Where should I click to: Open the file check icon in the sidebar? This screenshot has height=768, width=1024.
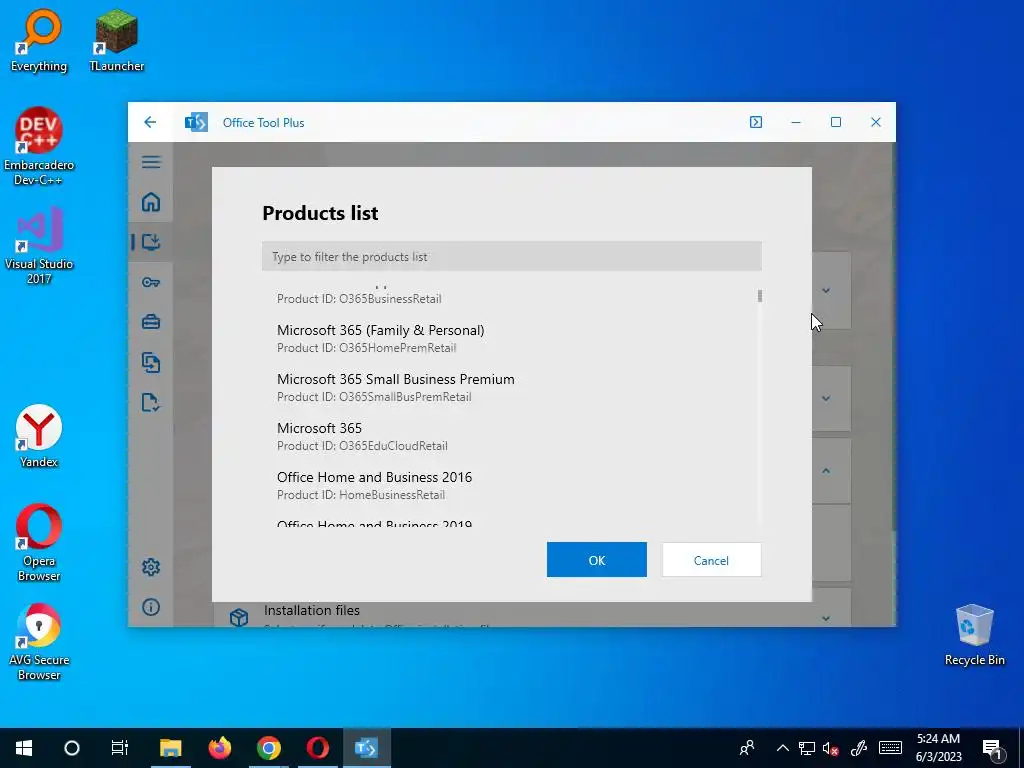point(151,402)
